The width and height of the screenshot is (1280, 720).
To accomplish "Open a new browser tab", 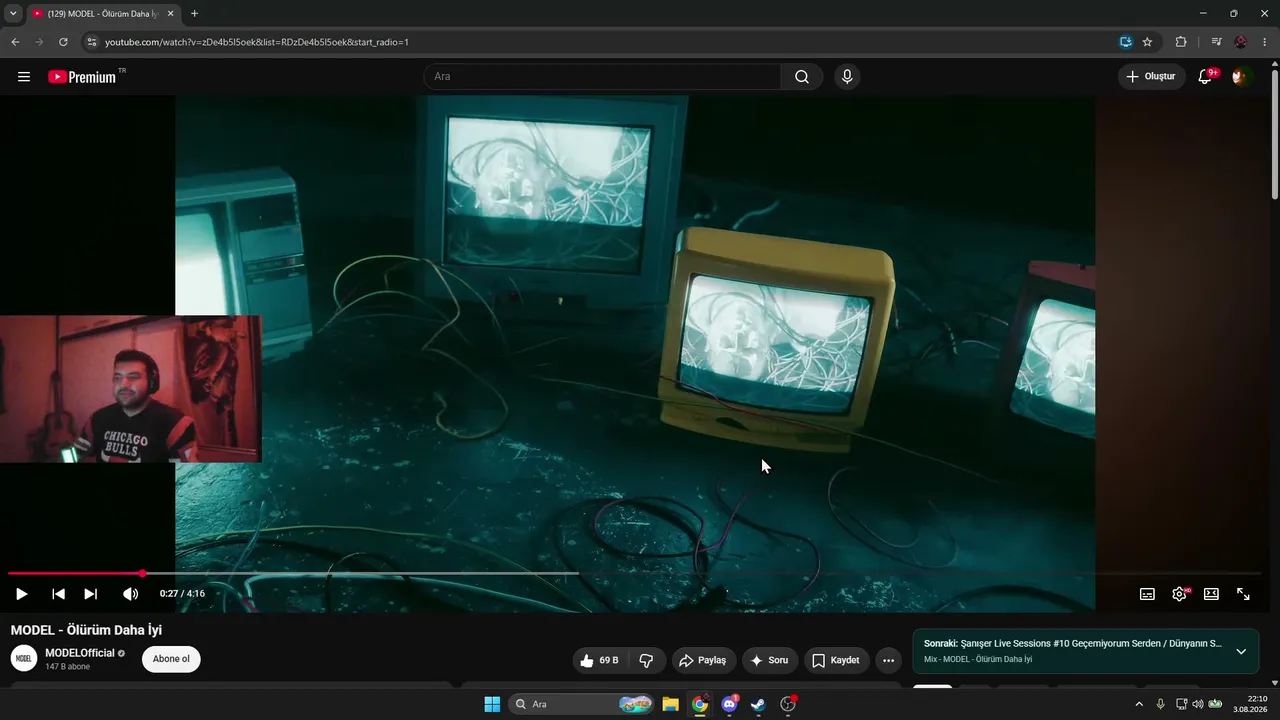I will tap(194, 14).
